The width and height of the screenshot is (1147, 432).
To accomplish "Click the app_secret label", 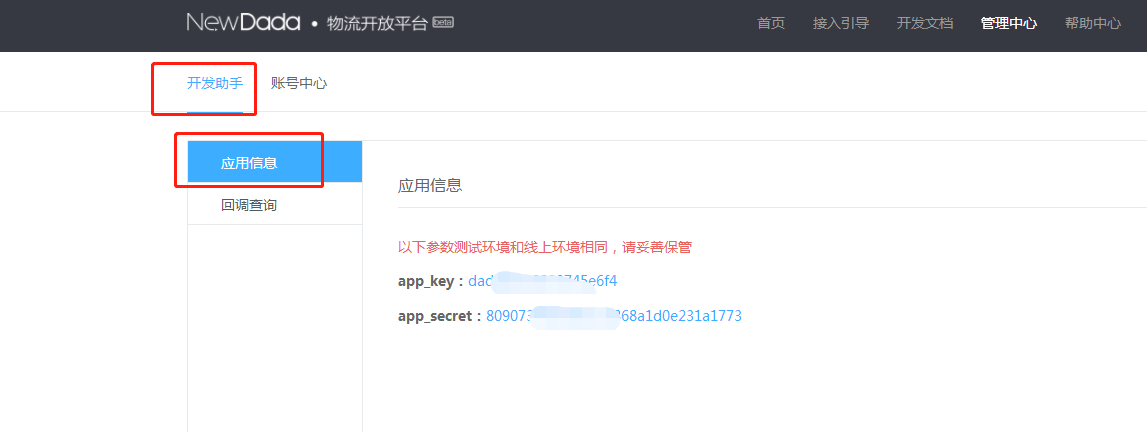I will pyautogui.click(x=440, y=317).
